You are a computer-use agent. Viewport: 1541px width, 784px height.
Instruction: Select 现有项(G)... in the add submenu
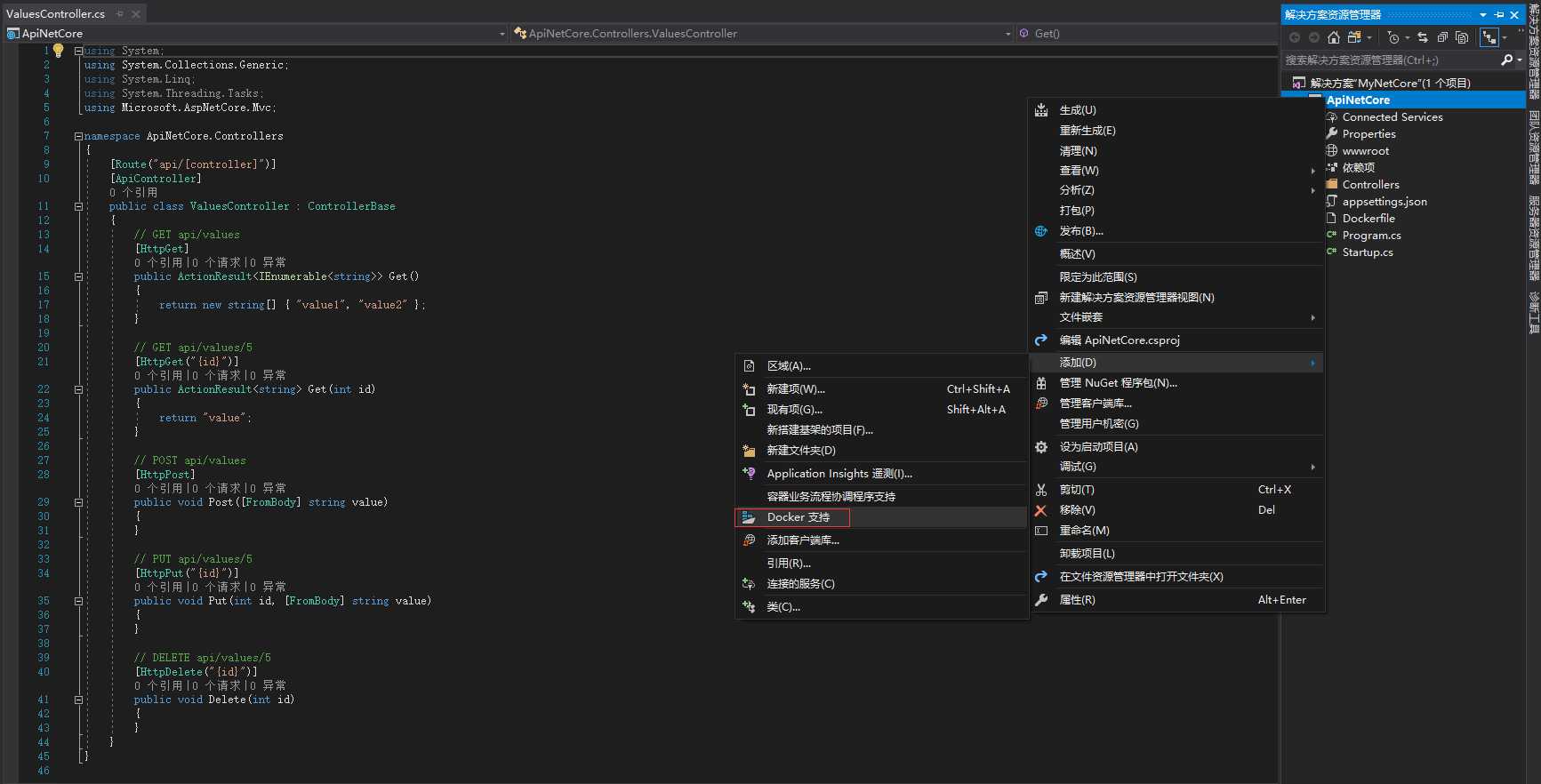(x=881, y=410)
